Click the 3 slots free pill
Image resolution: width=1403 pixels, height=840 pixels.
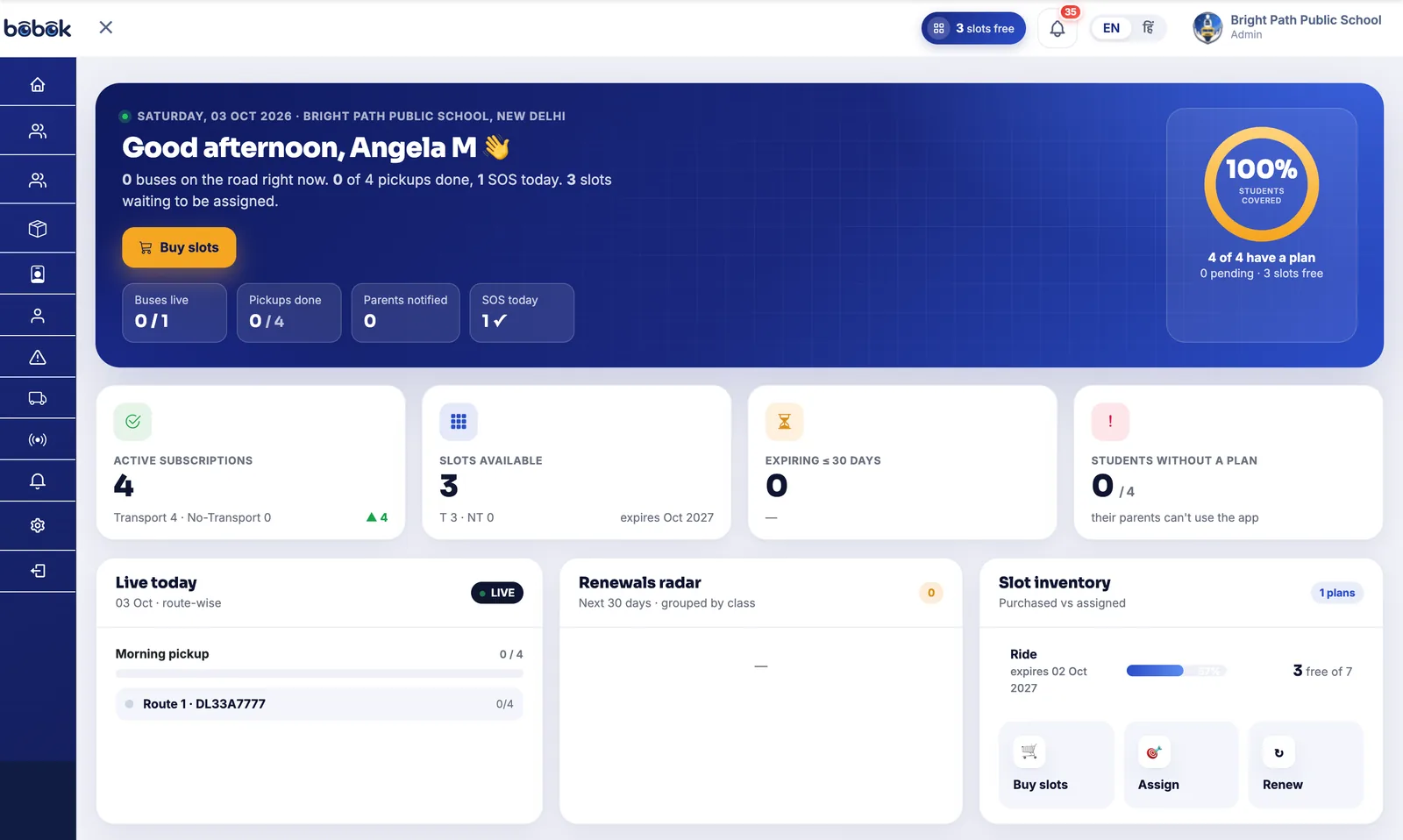(x=973, y=28)
